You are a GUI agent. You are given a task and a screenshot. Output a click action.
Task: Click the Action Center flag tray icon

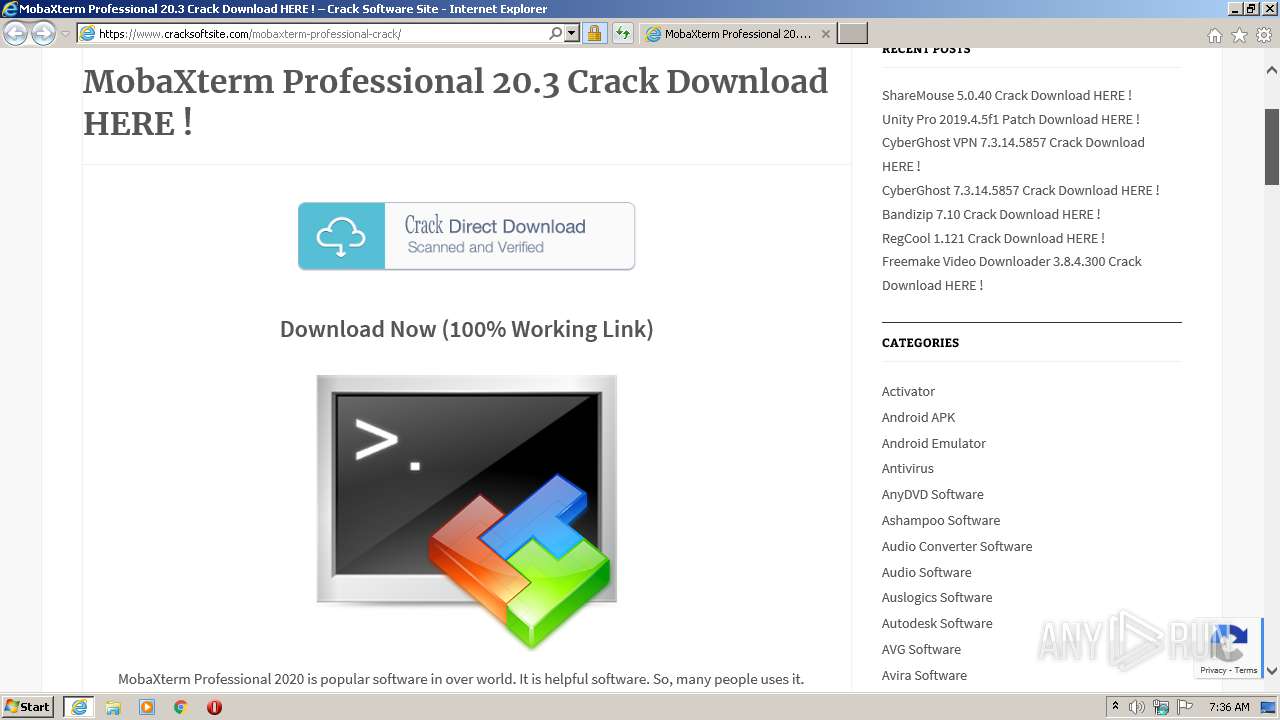pos(1185,707)
